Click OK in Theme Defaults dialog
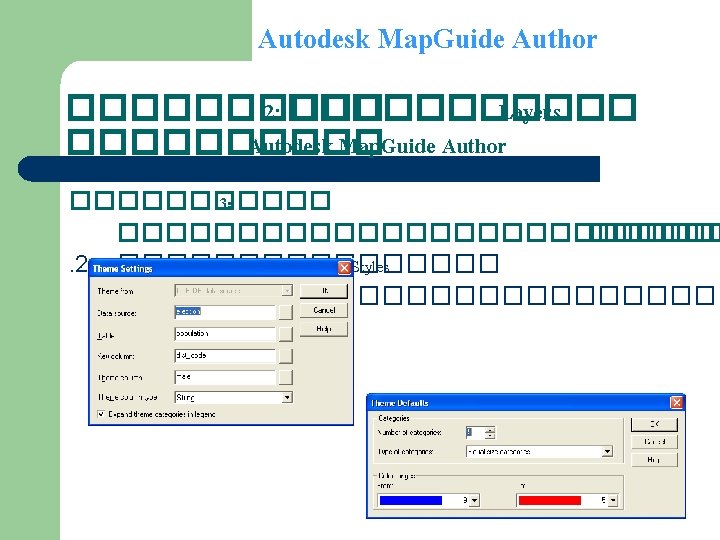Image resolution: width=720 pixels, height=540 pixels. [x=654, y=424]
